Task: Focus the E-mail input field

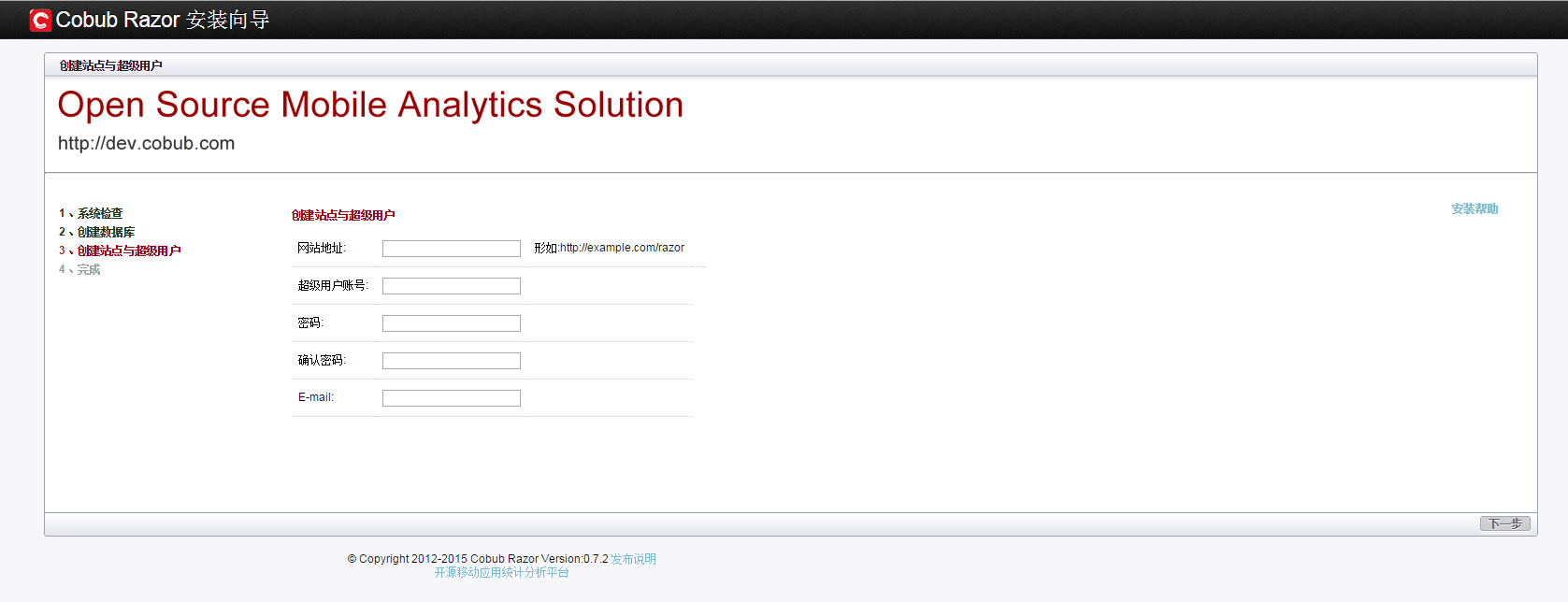Action: pos(452,398)
